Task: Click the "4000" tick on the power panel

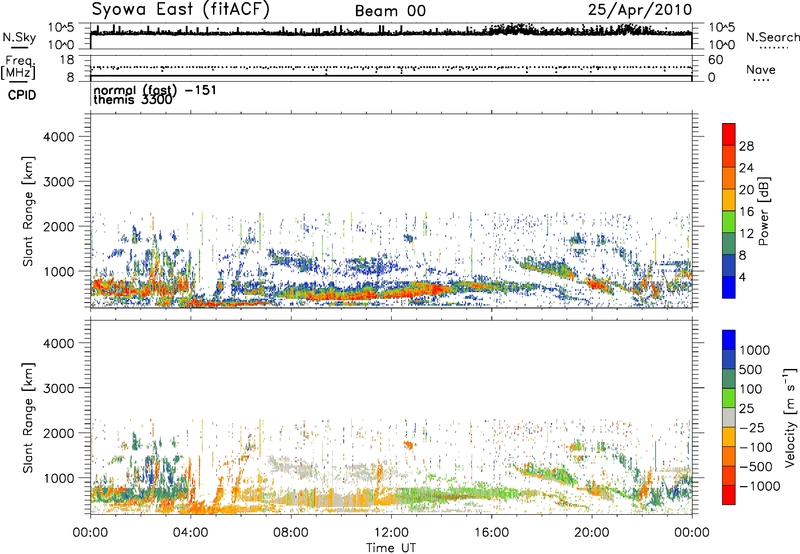Action: [x=58, y=137]
